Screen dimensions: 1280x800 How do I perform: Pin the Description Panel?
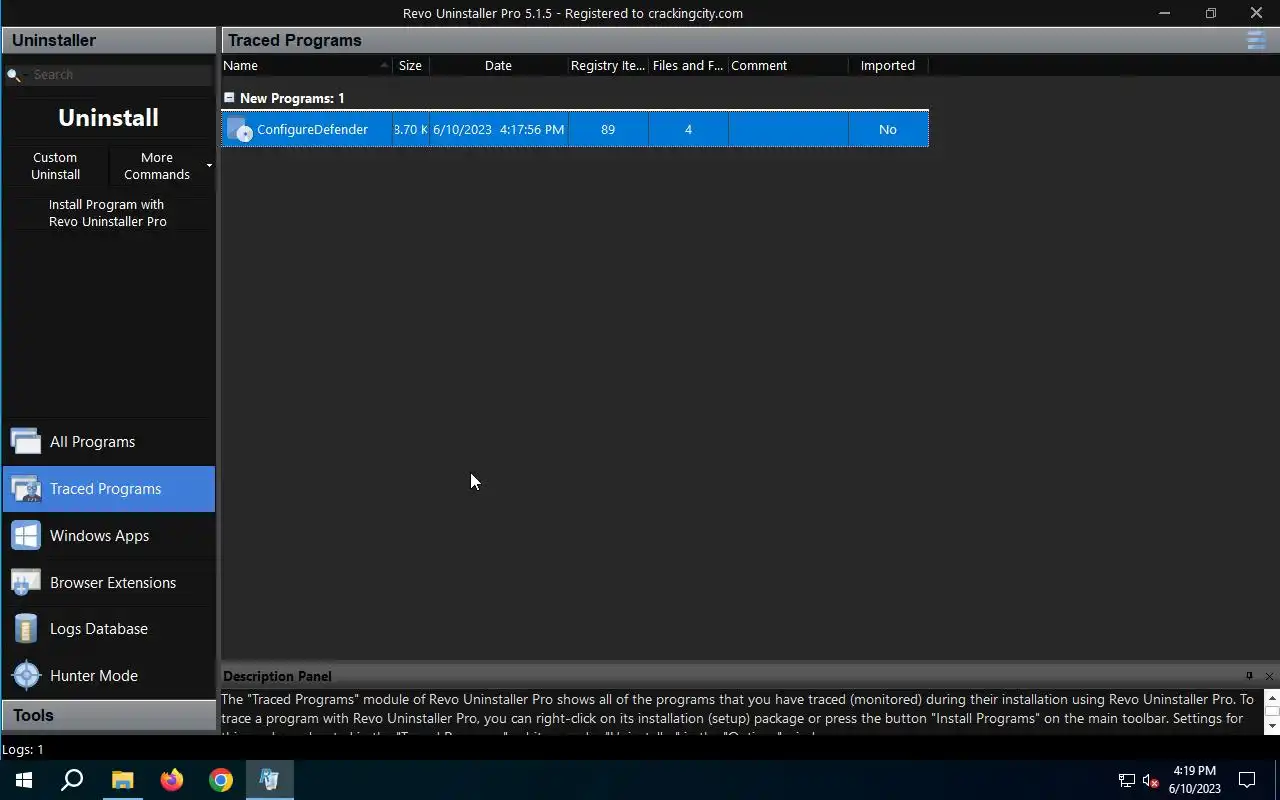point(1249,676)
